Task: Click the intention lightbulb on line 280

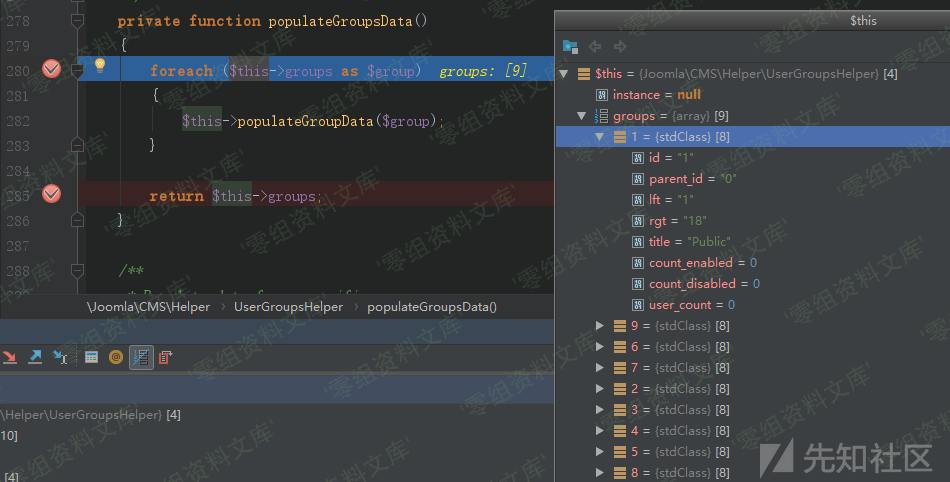Action: (x=100, y=66)
